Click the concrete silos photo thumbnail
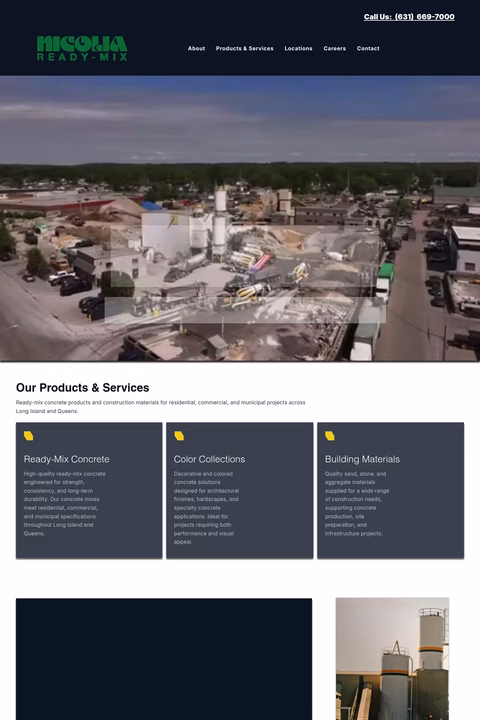Screen dimensions: 480x720 pos(392,658)
